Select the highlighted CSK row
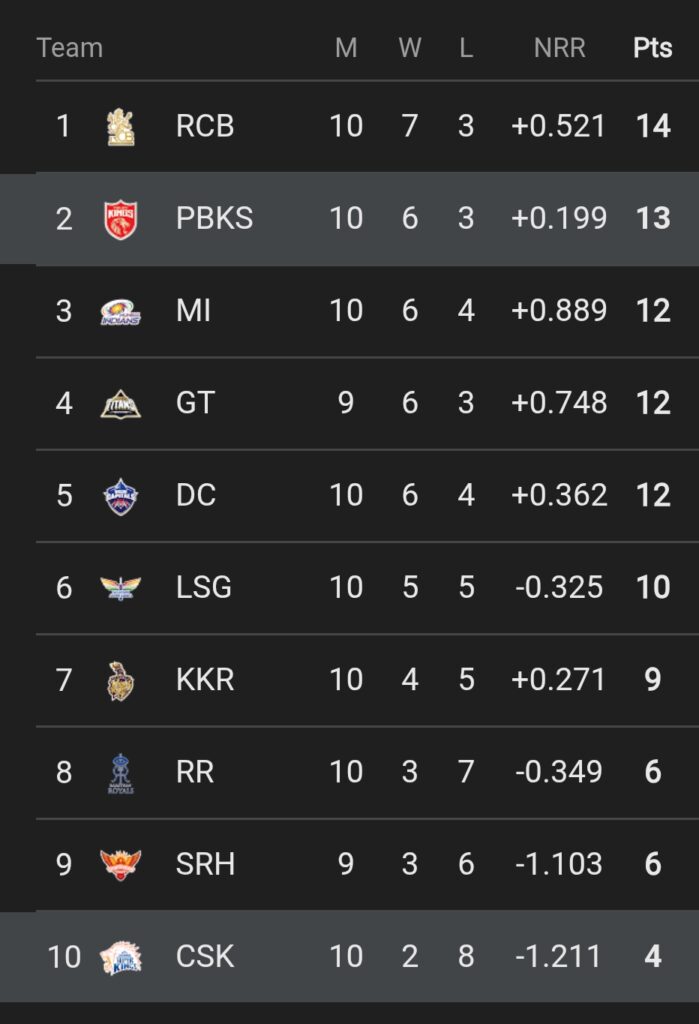This screenshot has height=1024, width=699. (350, 956)
